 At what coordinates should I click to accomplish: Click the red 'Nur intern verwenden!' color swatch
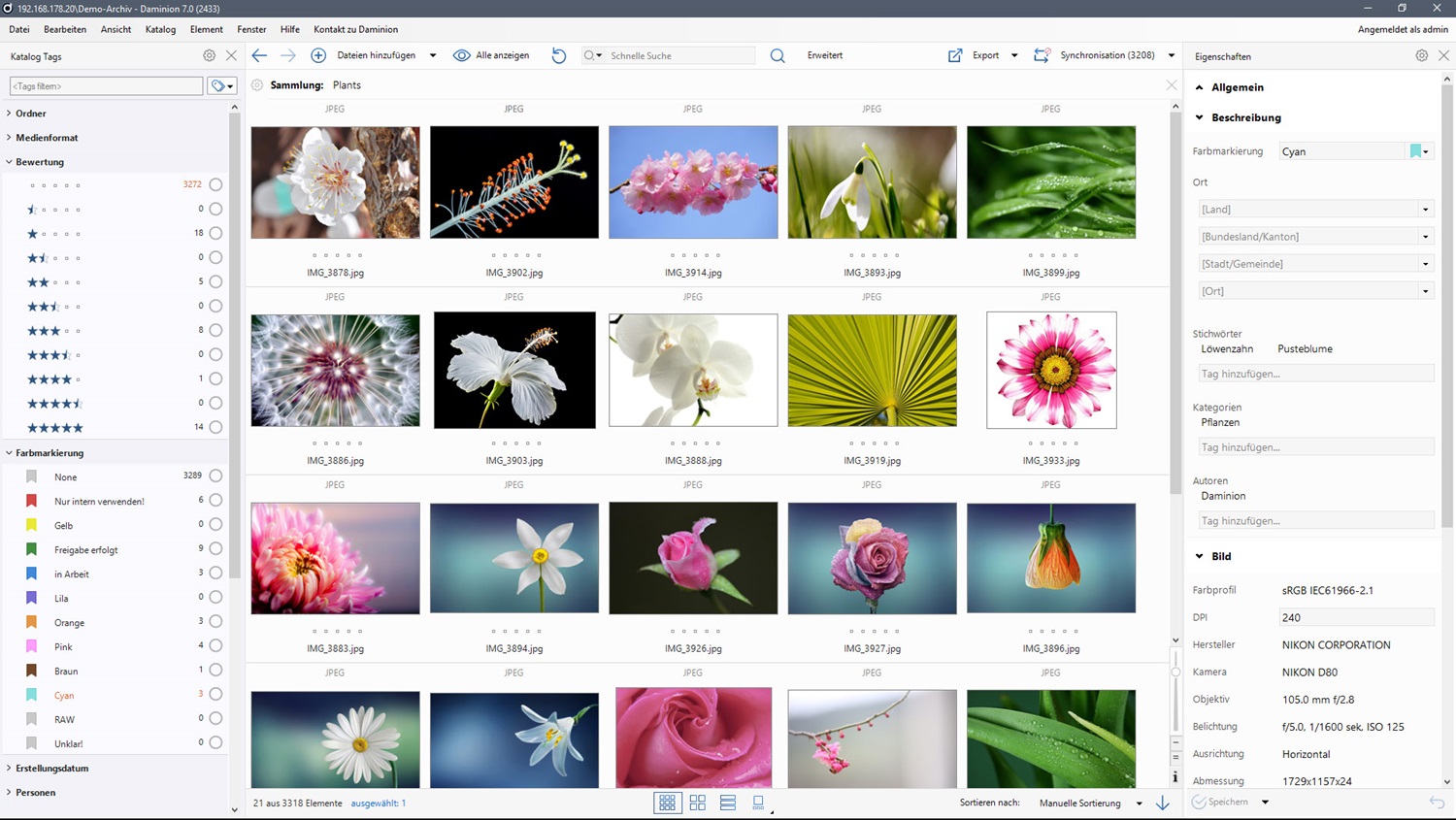click(32, 501)
